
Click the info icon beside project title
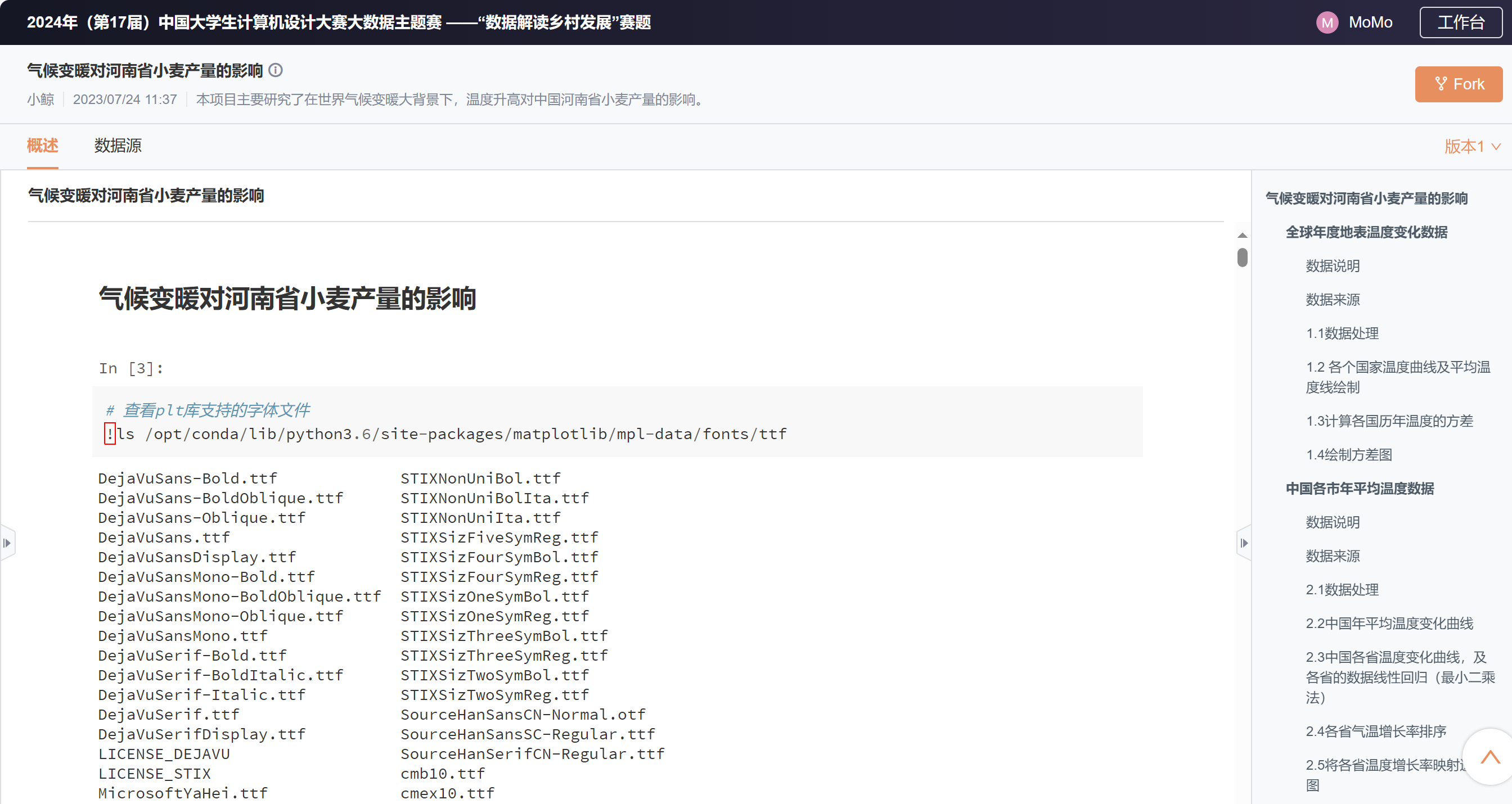[275, 70]
